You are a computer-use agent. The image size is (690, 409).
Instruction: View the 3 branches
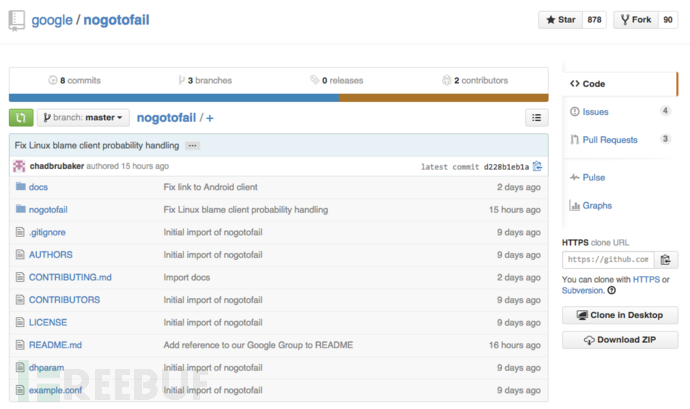tap(205, 81)
